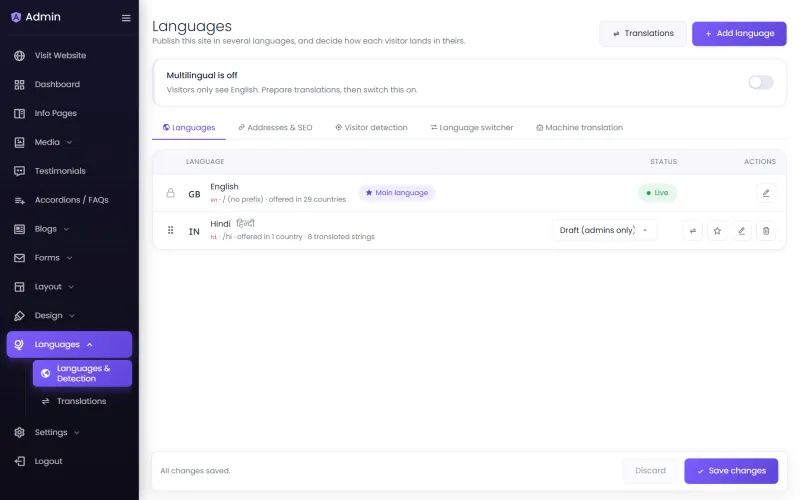Viewport: 800px width, 500px height.
Task: Click the Add language button
Action: coord(739,34)
